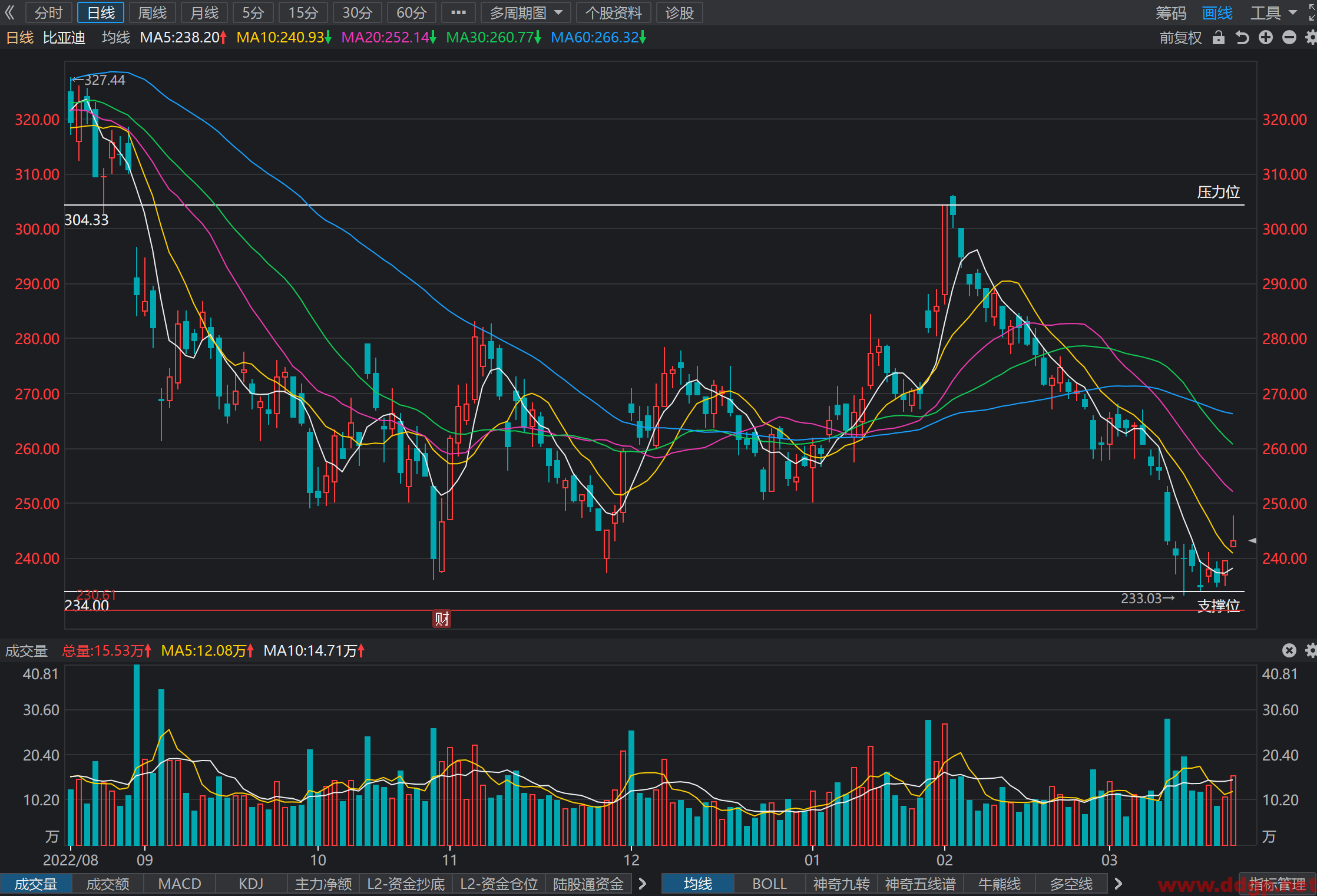Viewport: 1317px width, 896px height.
Task: Select the 成交额 indicator tab
Action: [108, 884]
